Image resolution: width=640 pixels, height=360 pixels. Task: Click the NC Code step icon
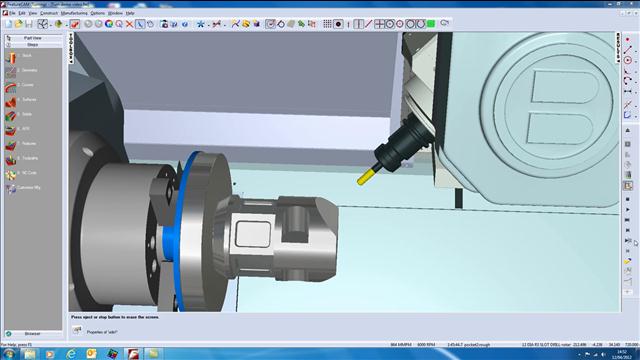[x=11, y=175]
